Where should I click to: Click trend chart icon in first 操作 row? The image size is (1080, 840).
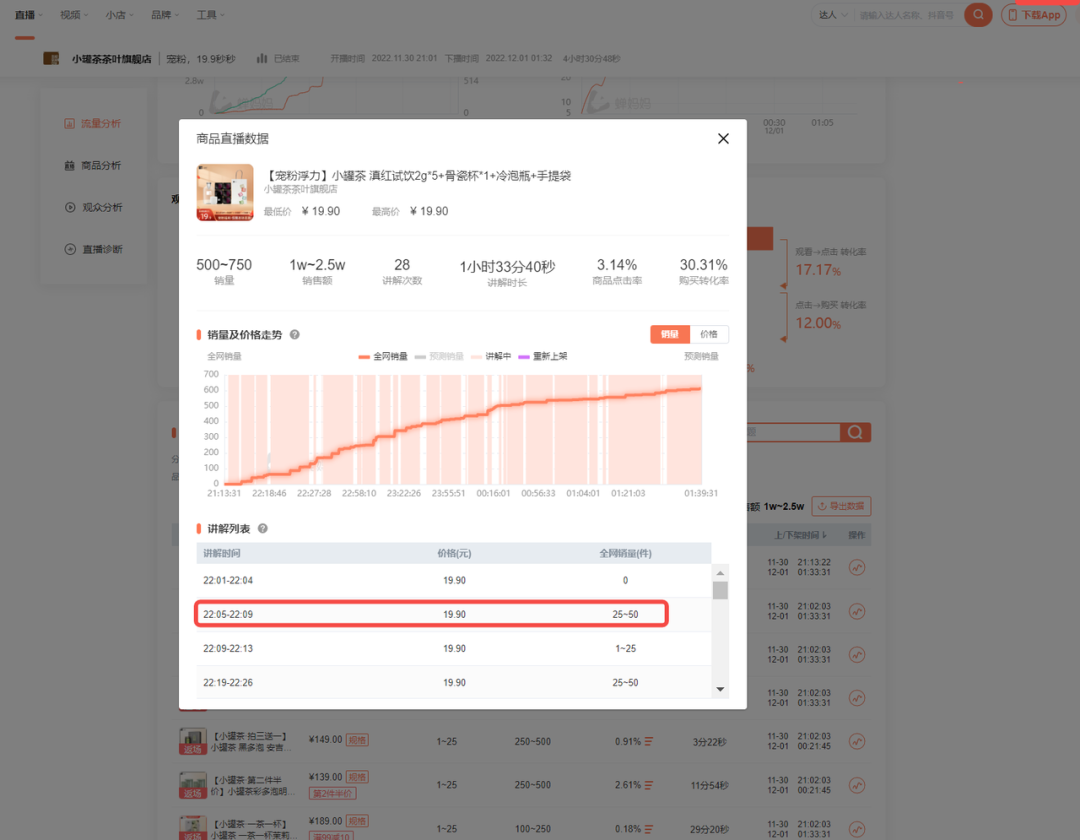click(856, 567)
